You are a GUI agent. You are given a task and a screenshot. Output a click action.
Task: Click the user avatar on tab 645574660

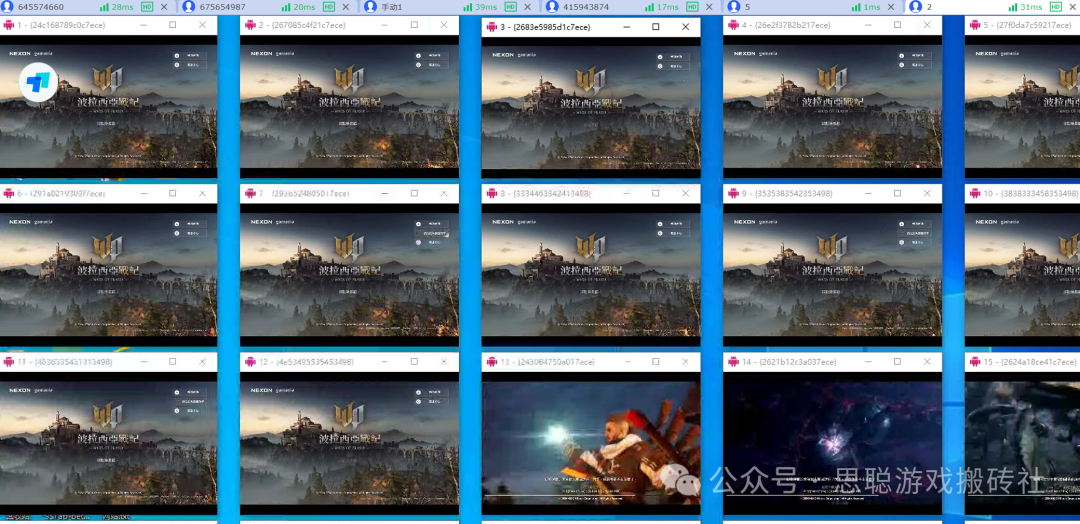click(x=8, y=7)
